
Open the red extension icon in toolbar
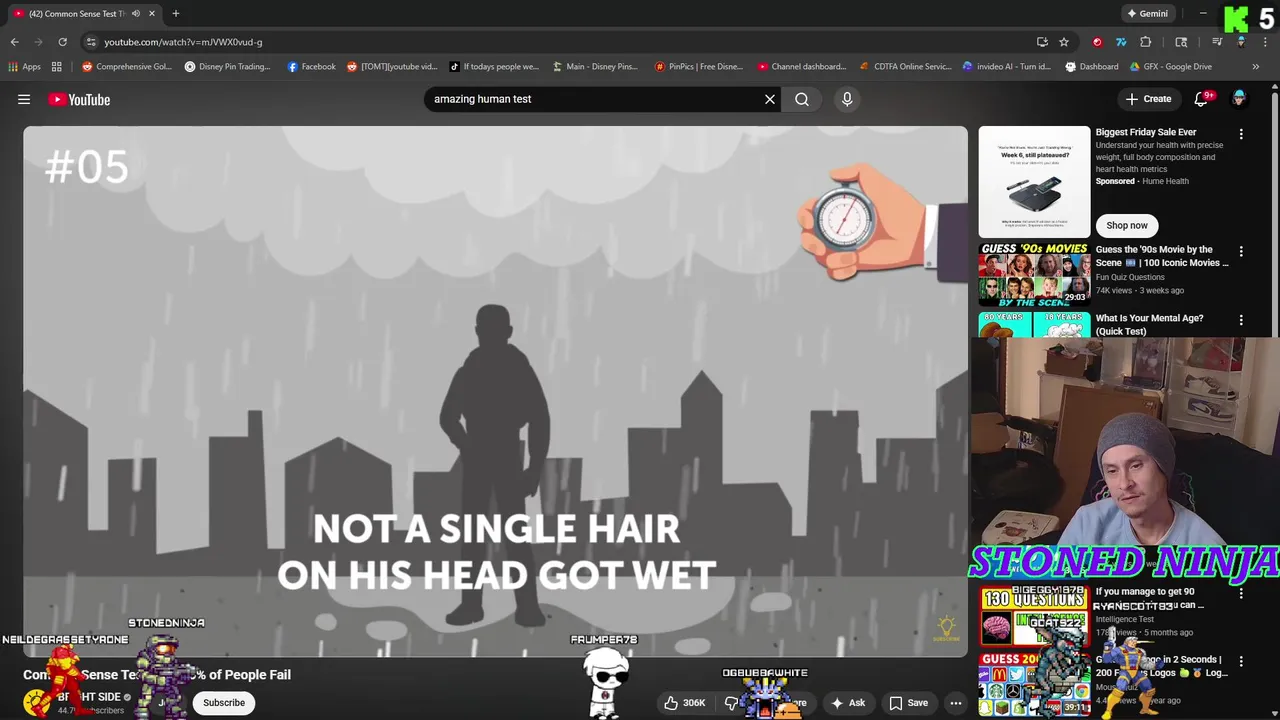(x=1097, y=42)
